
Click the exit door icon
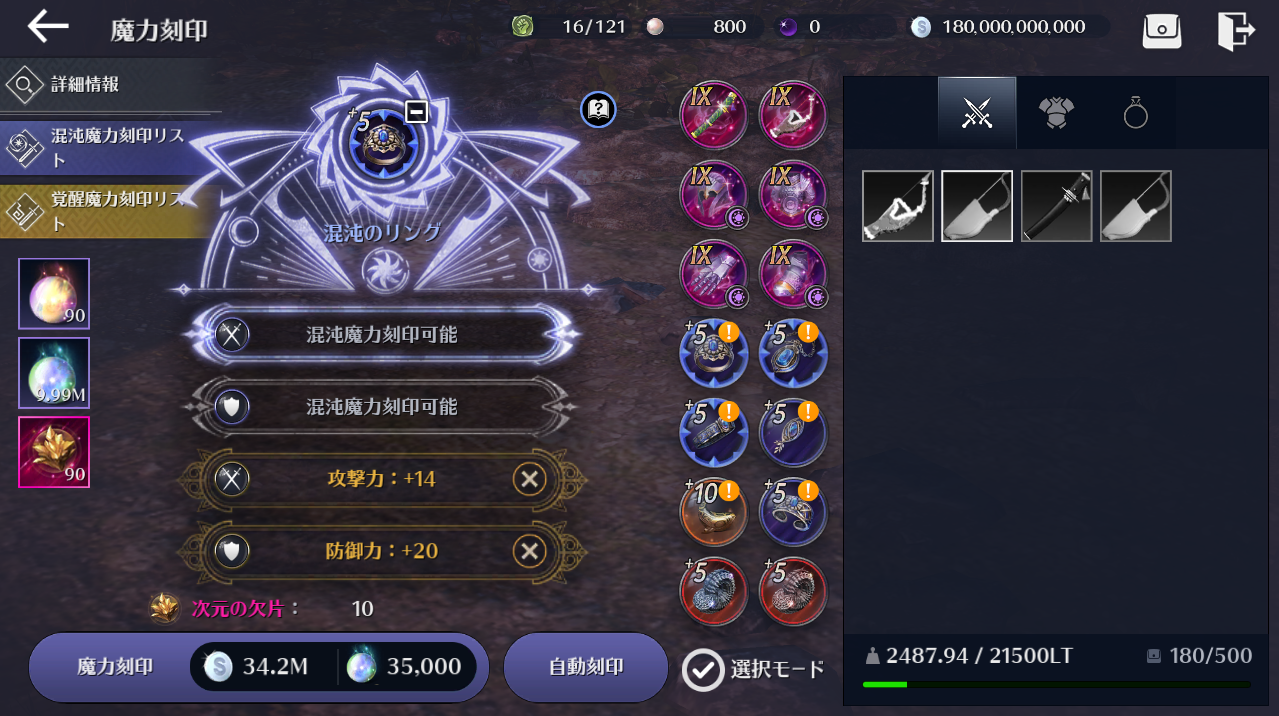(x=1236, y=29)
